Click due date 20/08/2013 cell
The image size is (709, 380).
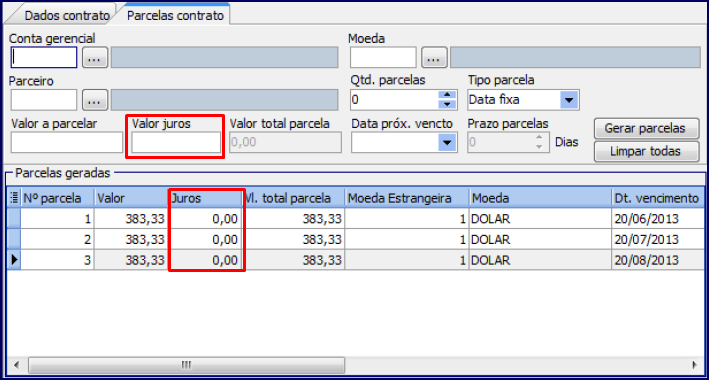coord(658,260)
